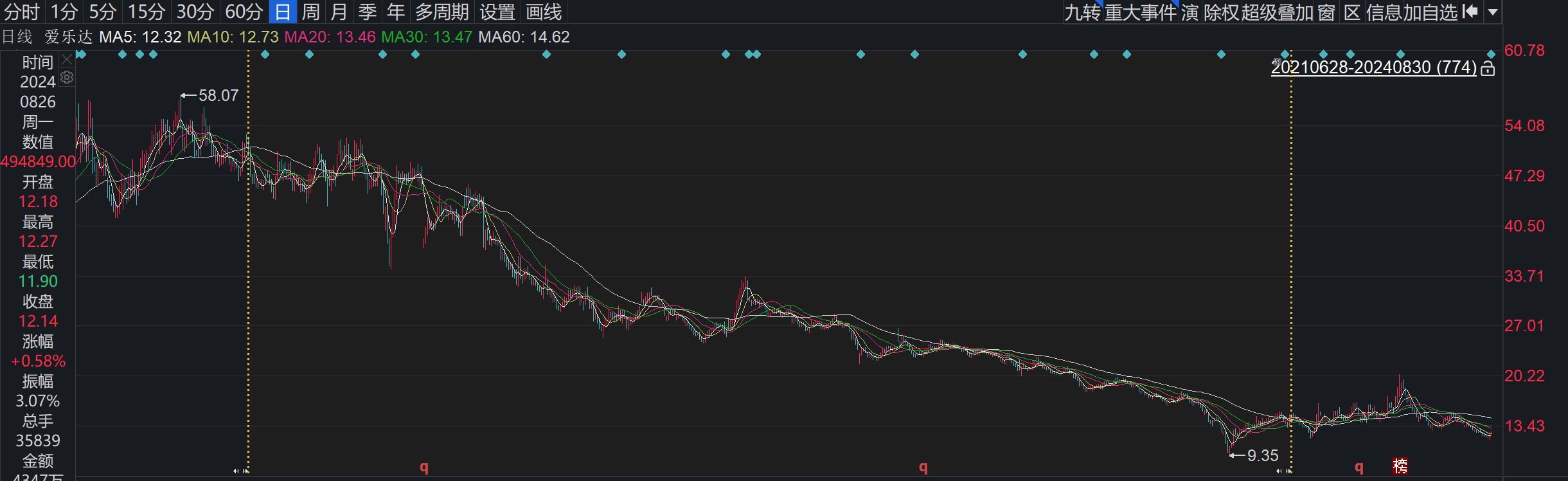Select the 1分 period tab
The width and height of the screenshot is (1568, 481).
64,12
